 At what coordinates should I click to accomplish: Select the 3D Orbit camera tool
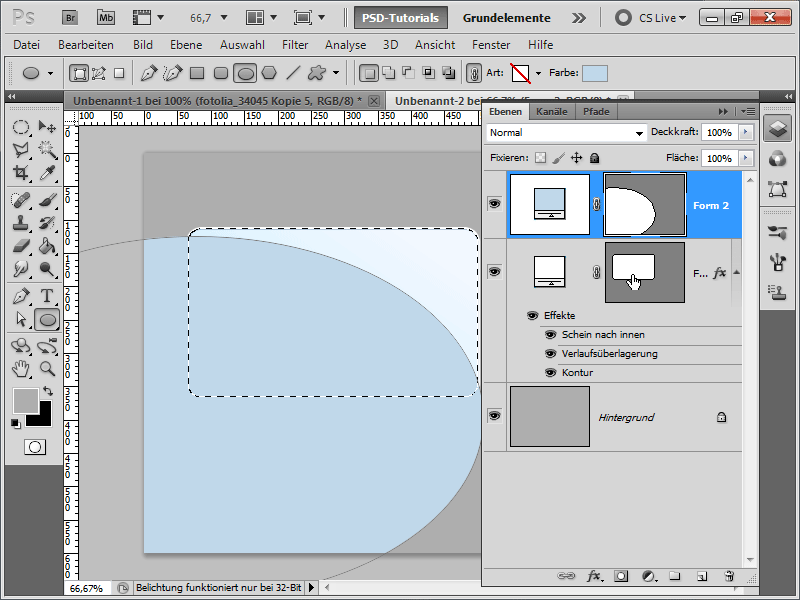click(x=47, y=346)
